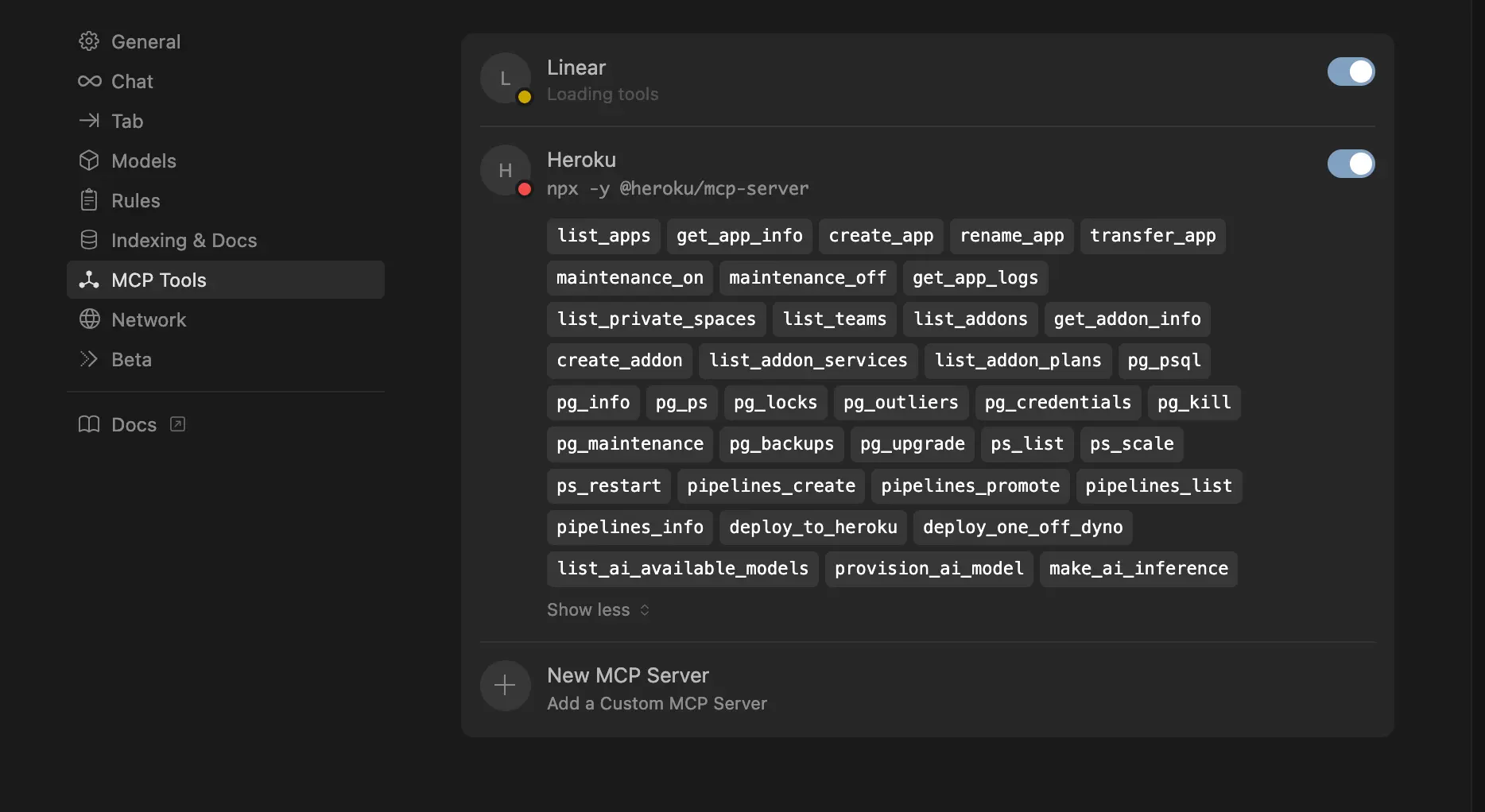This screenshot has width=1485, height=812.
Task: Select the pg_credentials tool chip
Action: [1057, 402]
